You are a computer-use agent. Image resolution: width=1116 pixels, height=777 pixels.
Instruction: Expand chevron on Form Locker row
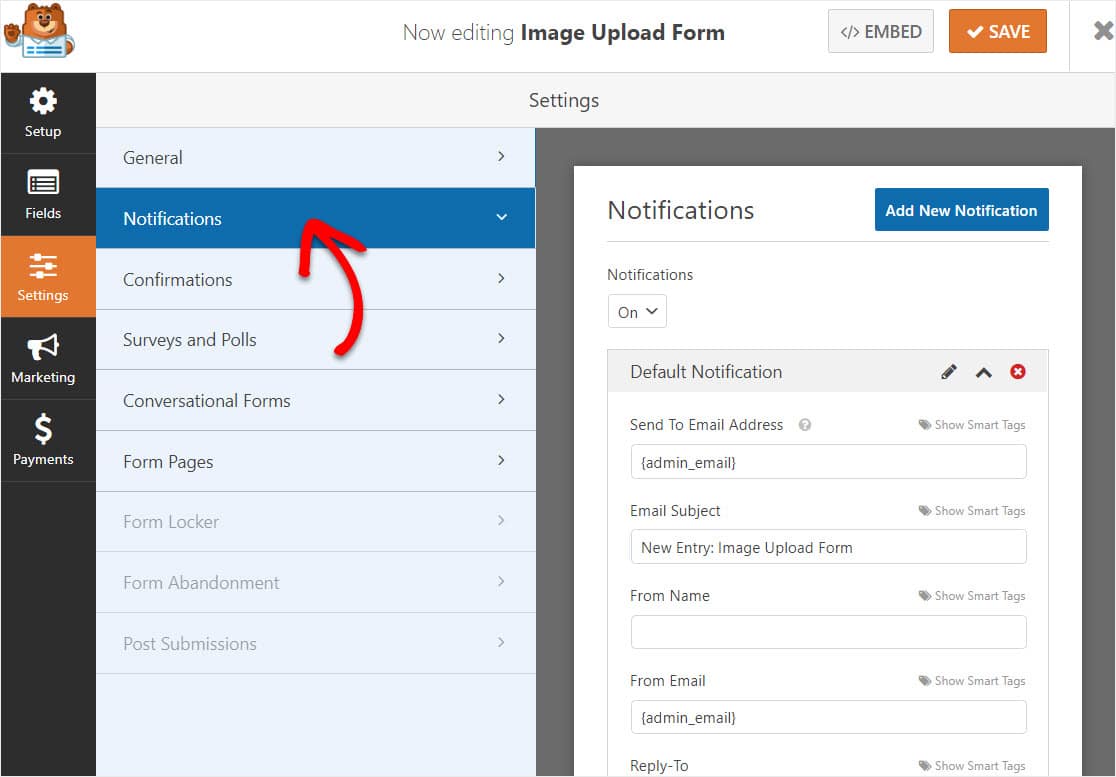[x=501, y=520]
